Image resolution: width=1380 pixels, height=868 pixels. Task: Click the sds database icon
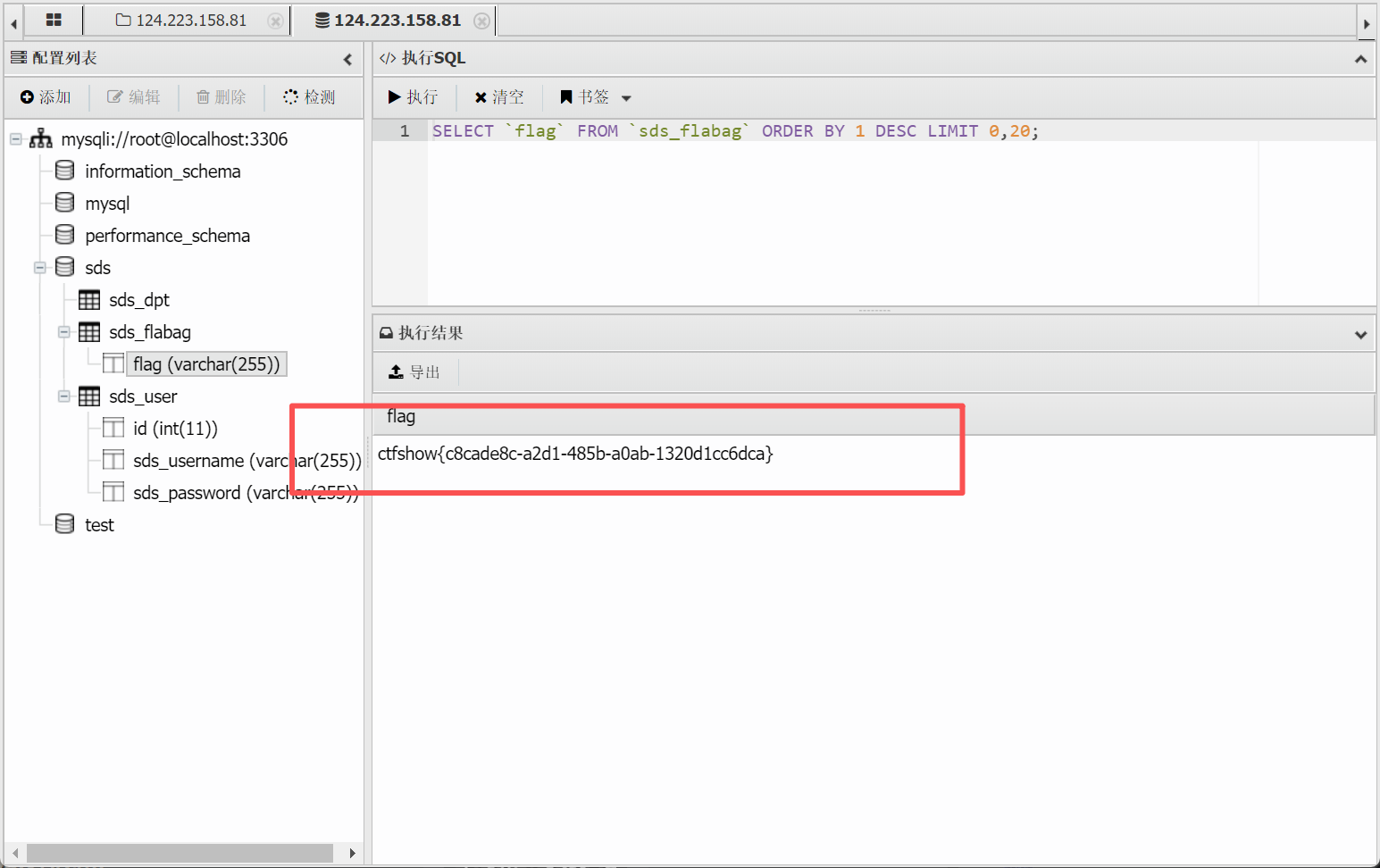[64, 266]
